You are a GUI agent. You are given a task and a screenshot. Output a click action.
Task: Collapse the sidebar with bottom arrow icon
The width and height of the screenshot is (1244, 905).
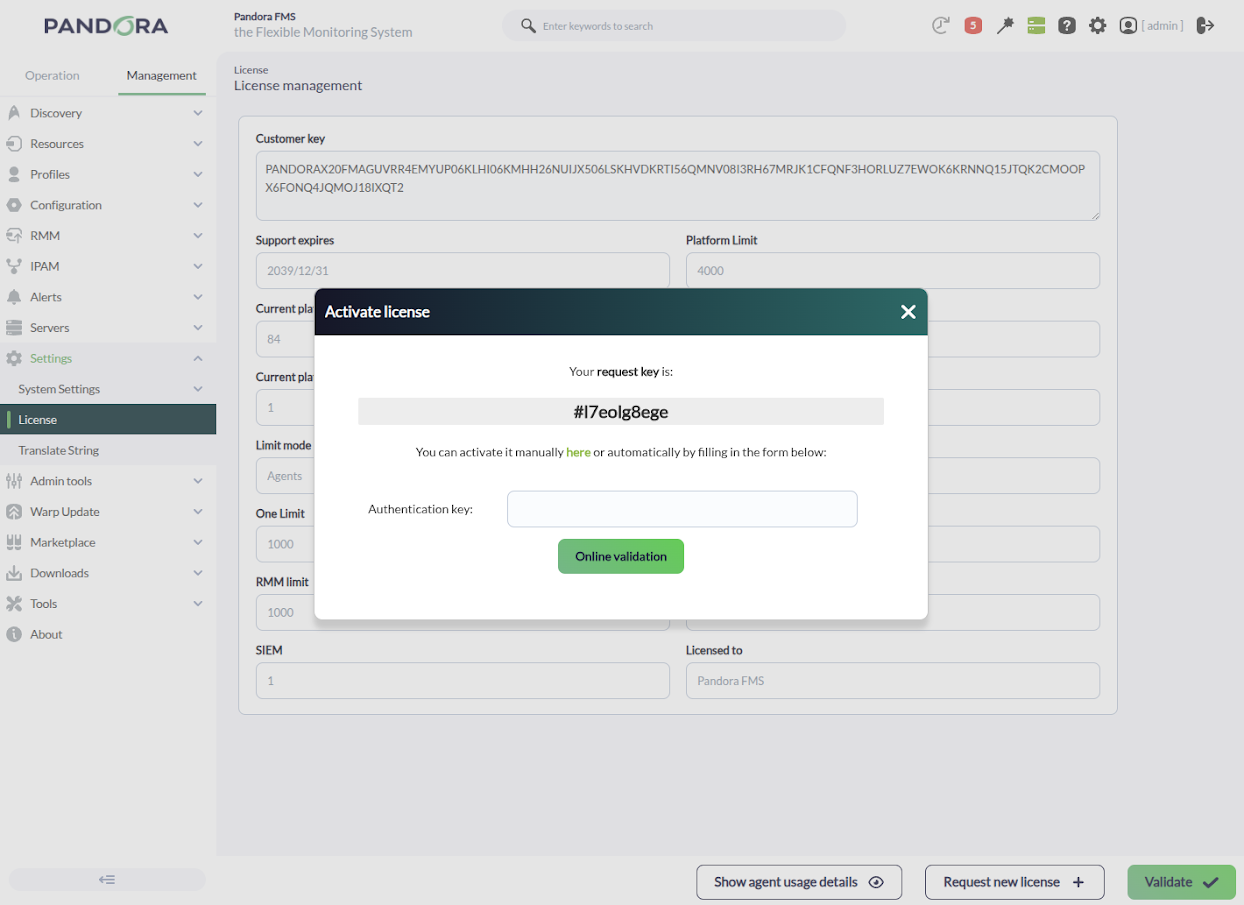point(107,880)
